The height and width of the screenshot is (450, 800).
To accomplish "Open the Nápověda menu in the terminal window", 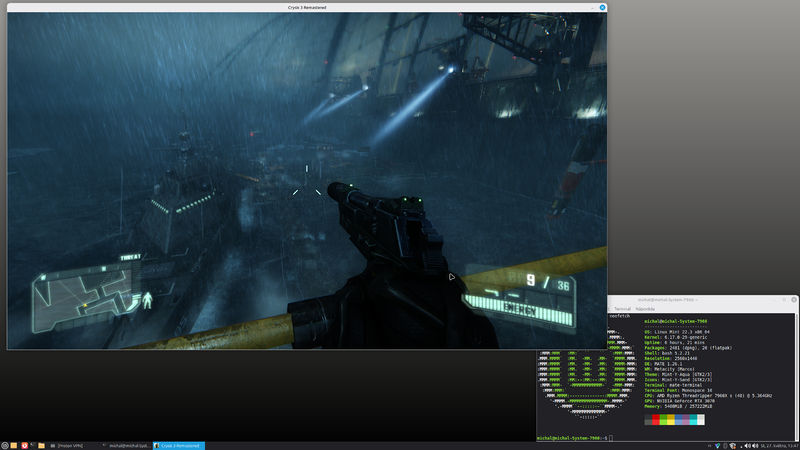I will (x=645, y=309).
